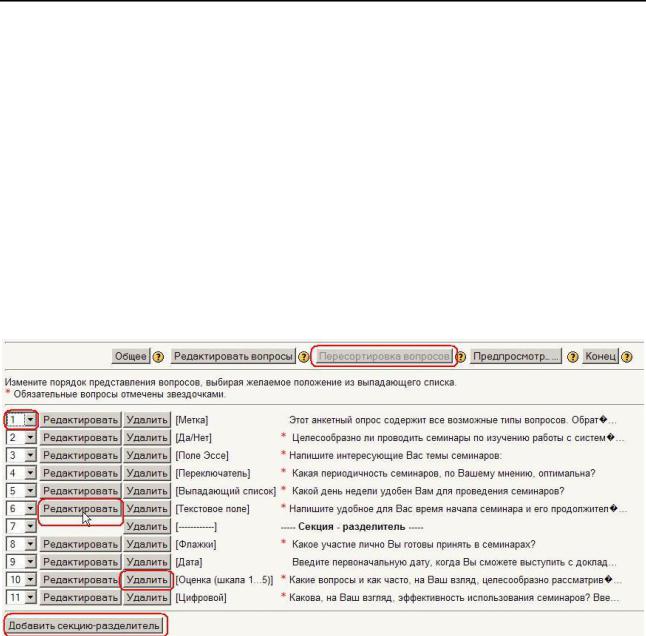Delete the [Флажки] question
646x636 pixels.
147,544
